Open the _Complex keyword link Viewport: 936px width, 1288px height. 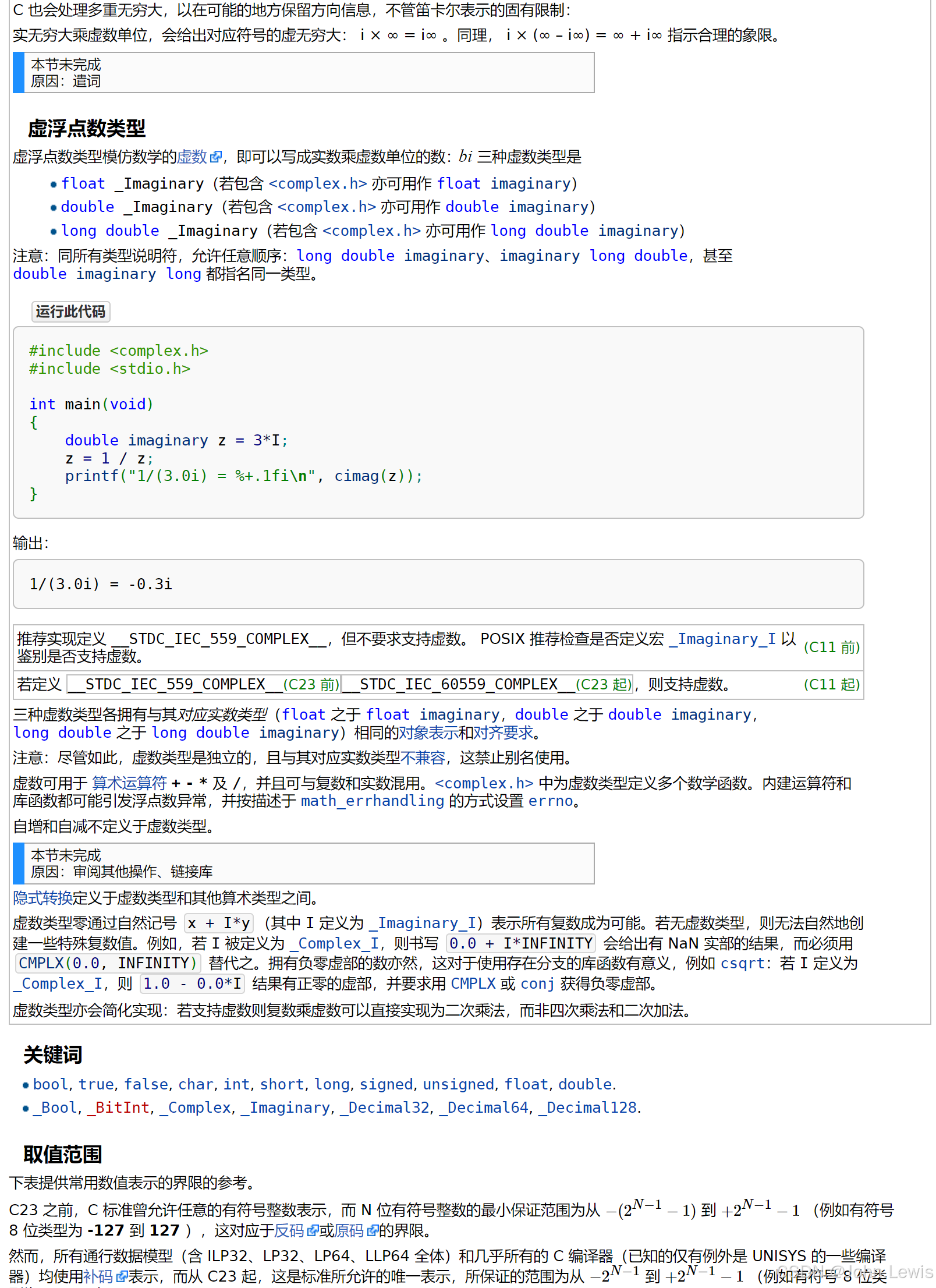pos(196,1107)
